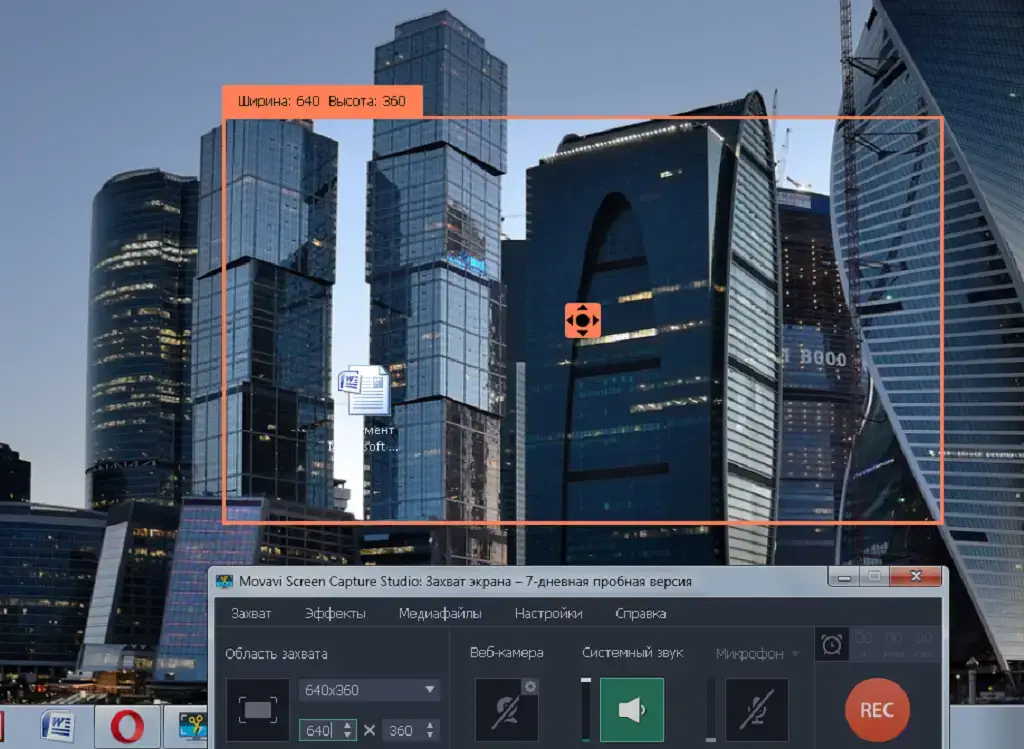Enable the webcam capture
The width and height of the screenshot is (1024, 749).
(506, 710)
